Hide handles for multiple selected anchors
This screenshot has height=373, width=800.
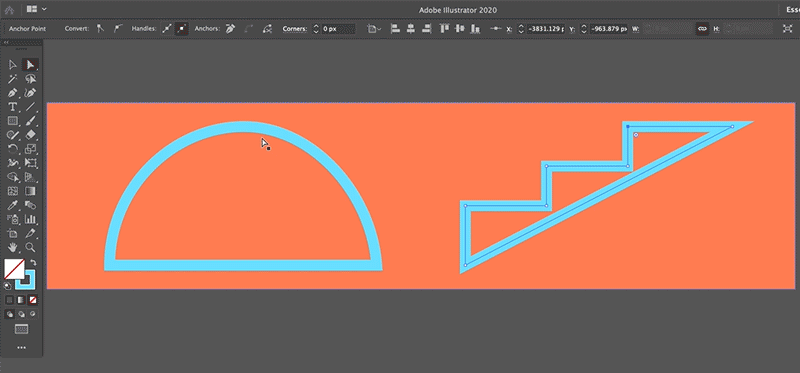182,29
